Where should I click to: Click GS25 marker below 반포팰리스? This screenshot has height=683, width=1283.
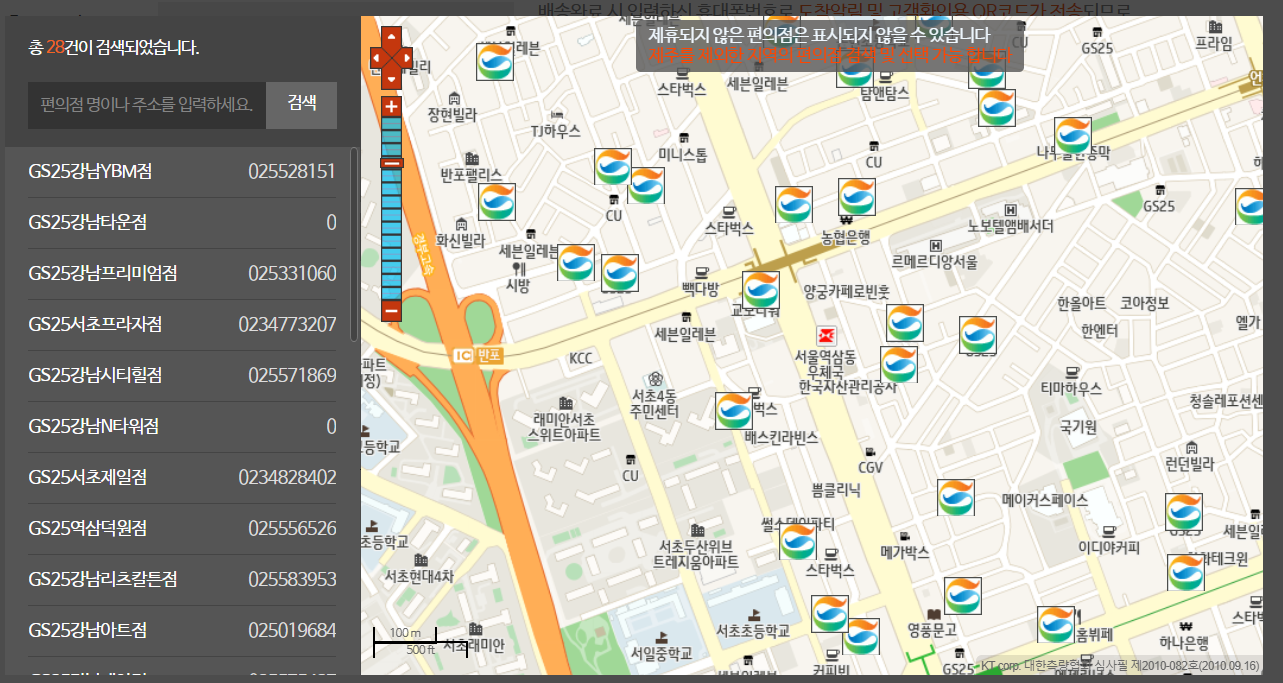497,202
